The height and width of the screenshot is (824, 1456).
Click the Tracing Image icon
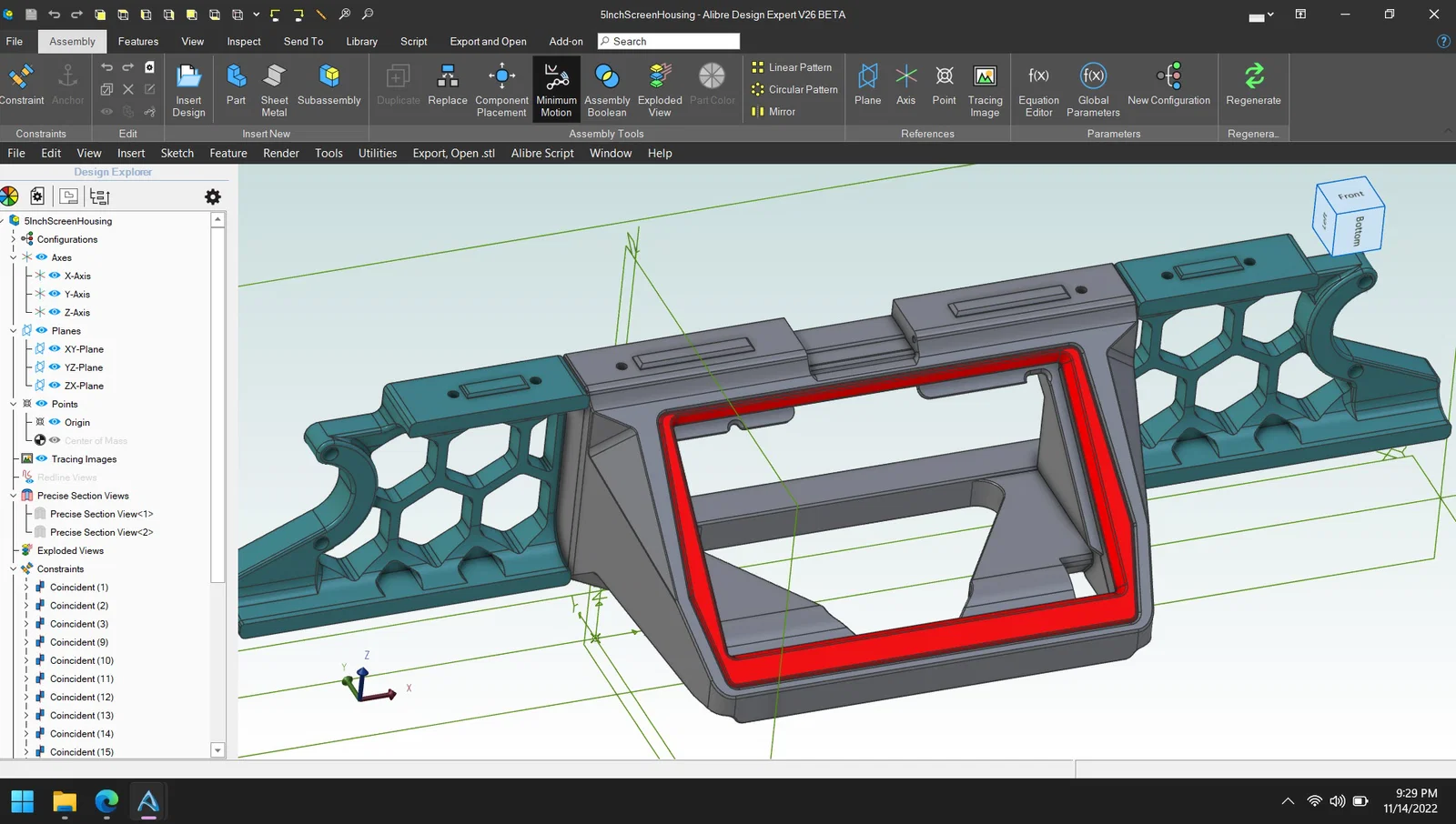(985, 77)
